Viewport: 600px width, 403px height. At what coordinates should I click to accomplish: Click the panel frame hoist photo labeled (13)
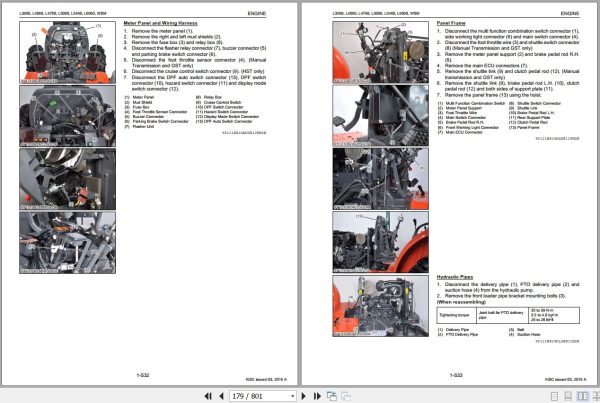380,243
